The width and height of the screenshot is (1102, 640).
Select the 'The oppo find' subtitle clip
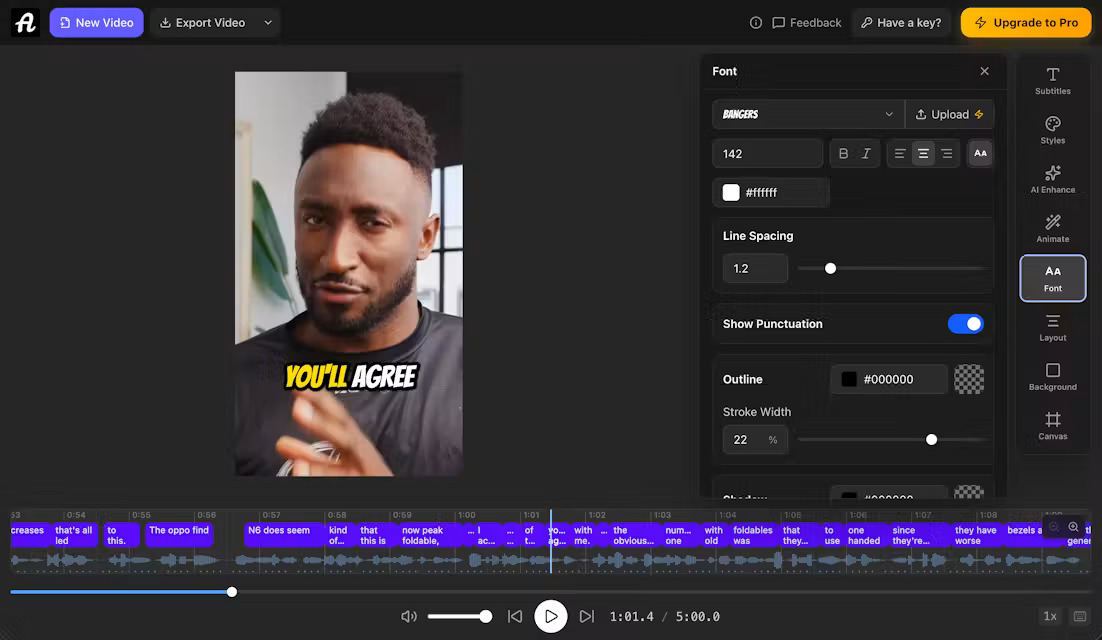[179, 535]
